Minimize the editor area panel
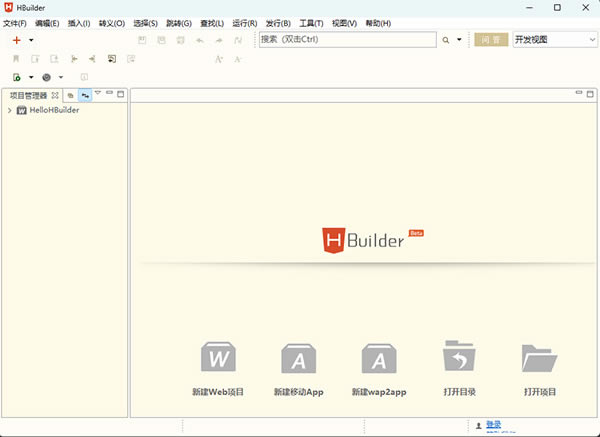This screenshot has width=600, height=437. [578, 94]
